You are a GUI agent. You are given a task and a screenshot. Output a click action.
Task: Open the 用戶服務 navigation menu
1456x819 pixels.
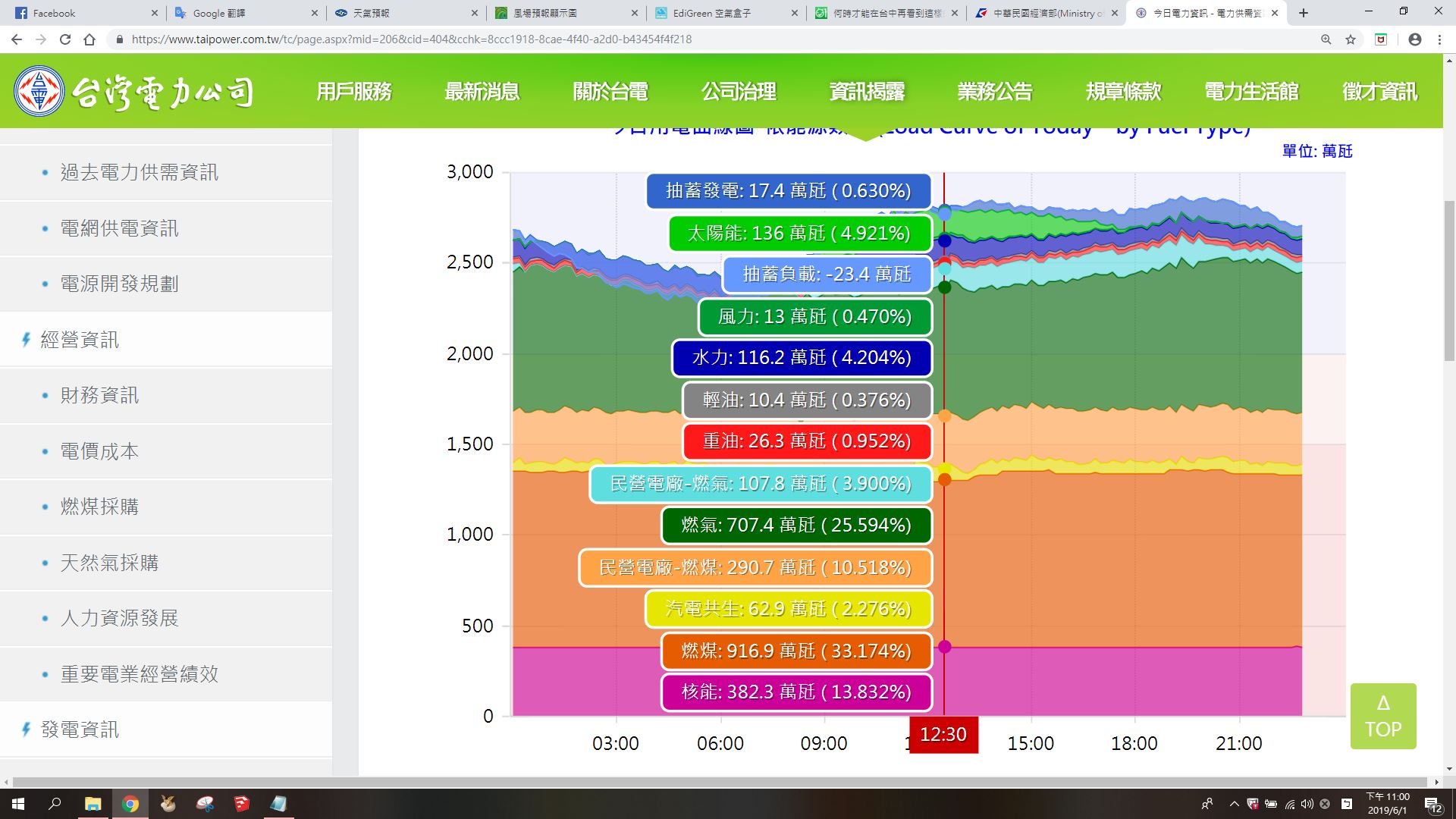pyautogui.click(x=353, y=92)
